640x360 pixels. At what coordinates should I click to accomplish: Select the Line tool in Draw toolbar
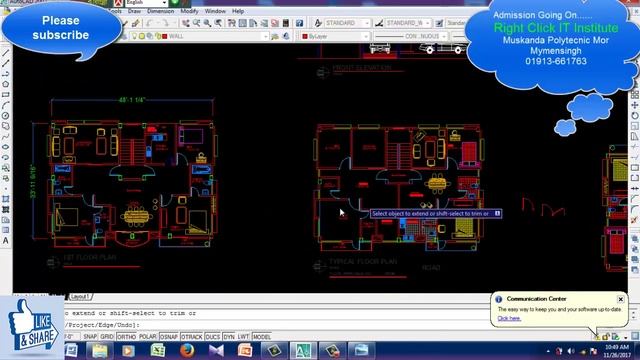(5, 53)
